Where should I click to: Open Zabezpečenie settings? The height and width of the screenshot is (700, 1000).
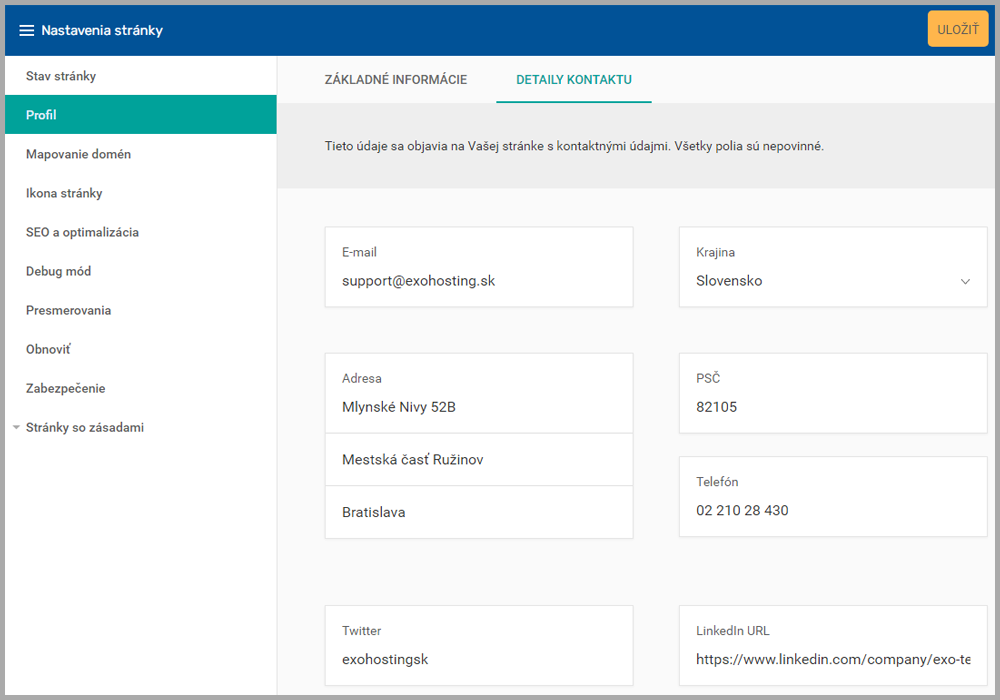(x=65, y=388)
